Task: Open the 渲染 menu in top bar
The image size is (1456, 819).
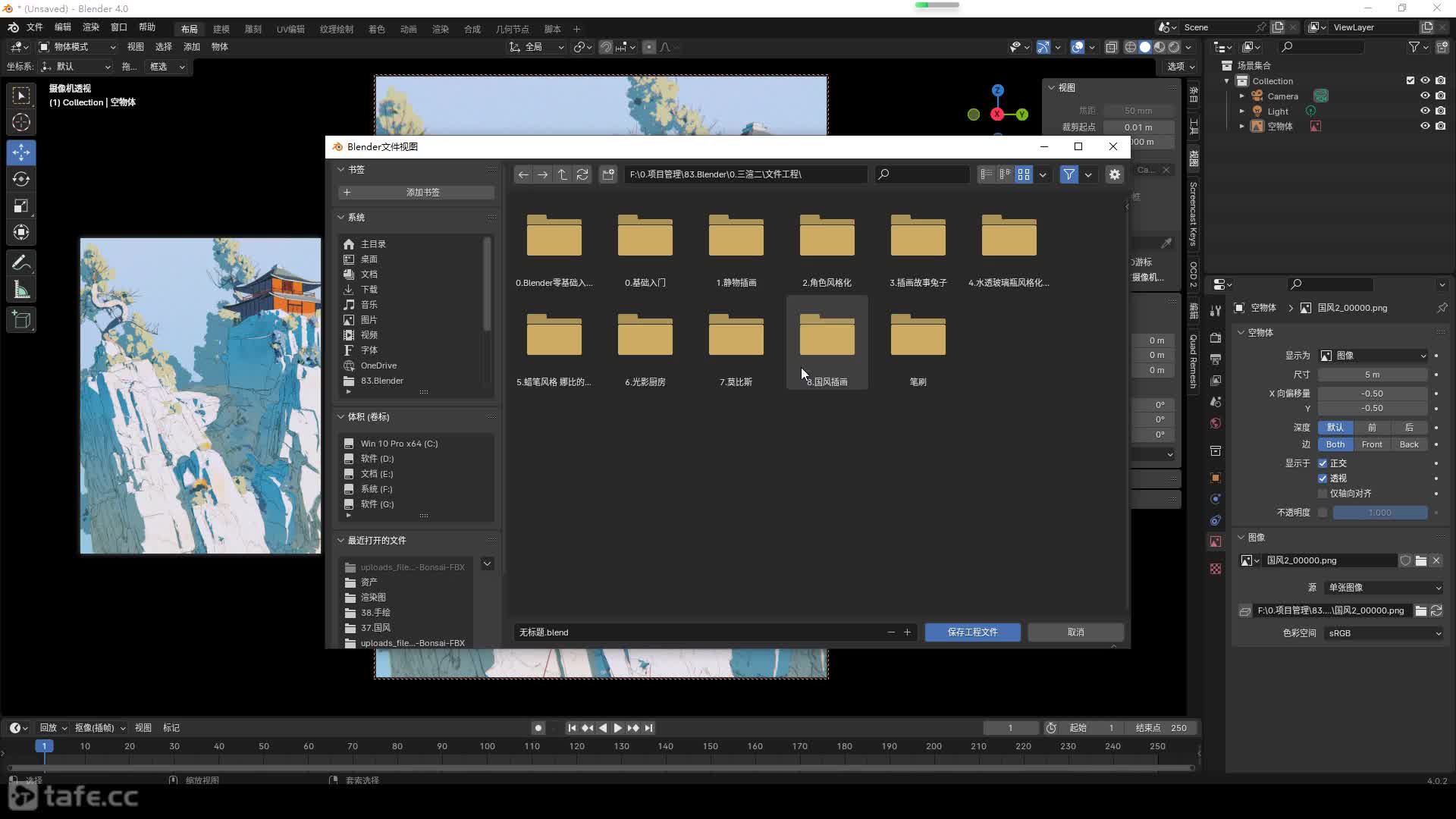Action: (91, 27)
